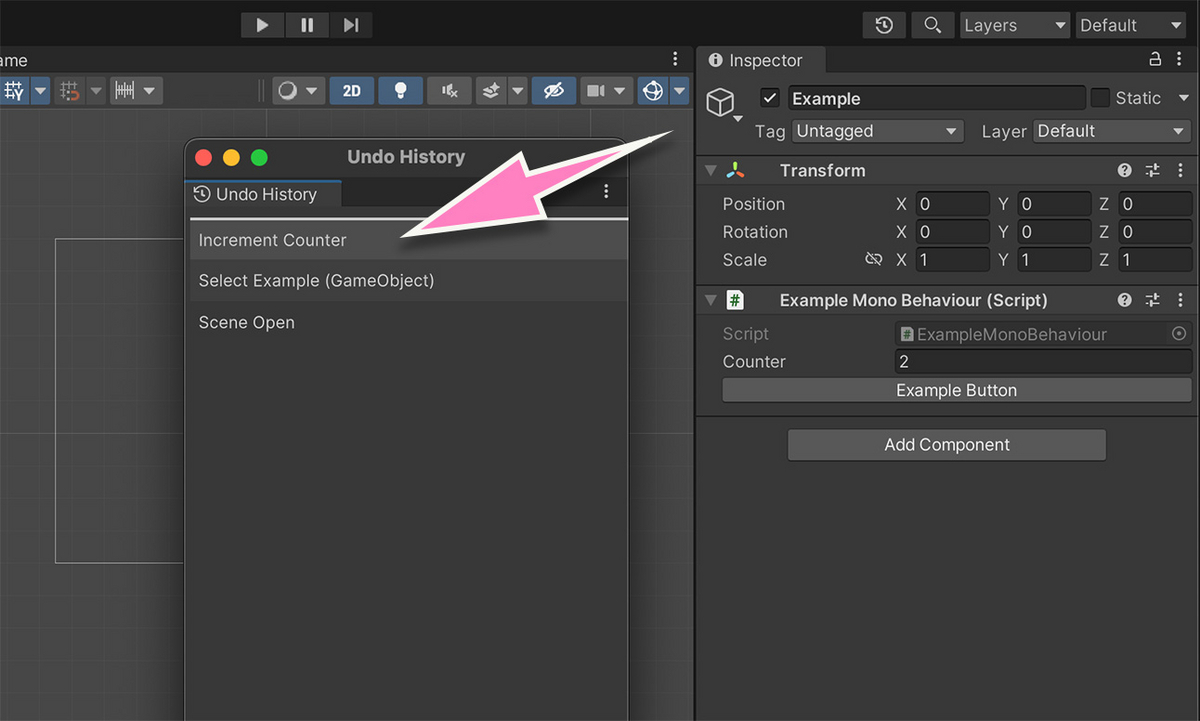Image resolution: width=1200 pixels, height=721 pixels.
Task: Click the script component hash icon
Action: [736, 300]
